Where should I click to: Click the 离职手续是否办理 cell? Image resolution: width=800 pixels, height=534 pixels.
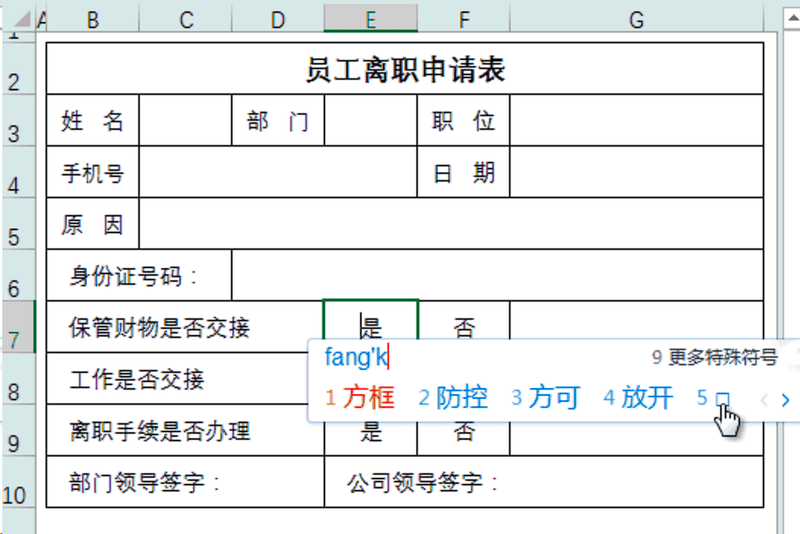[x=185, y=430]
